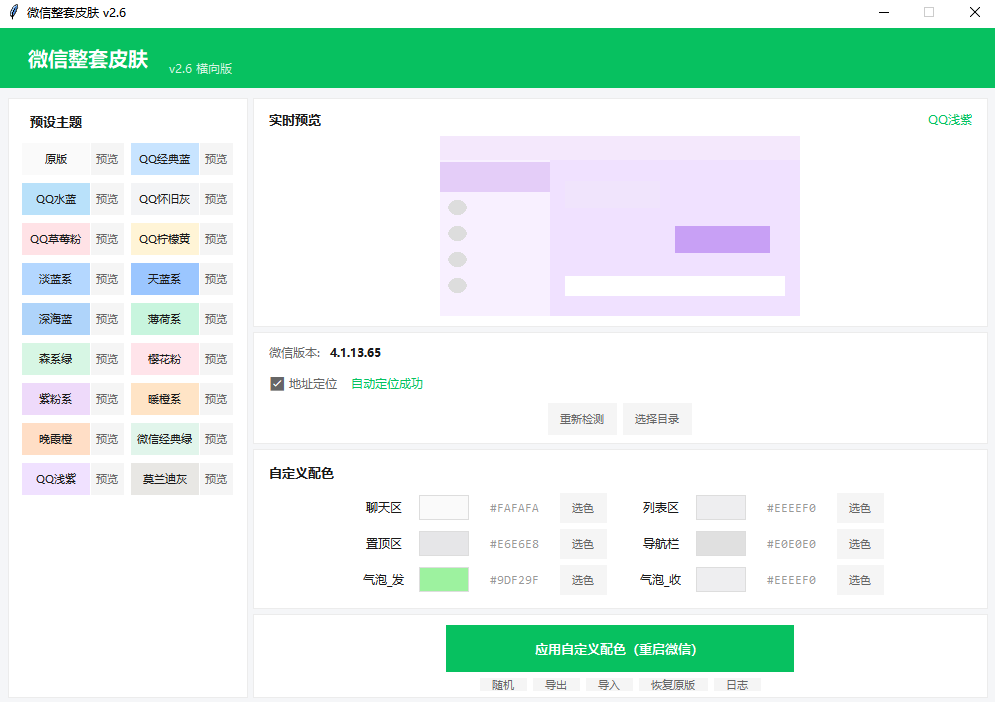
Task: Pick a color for 导航栏 via 选色
Action: coord(860,545)
